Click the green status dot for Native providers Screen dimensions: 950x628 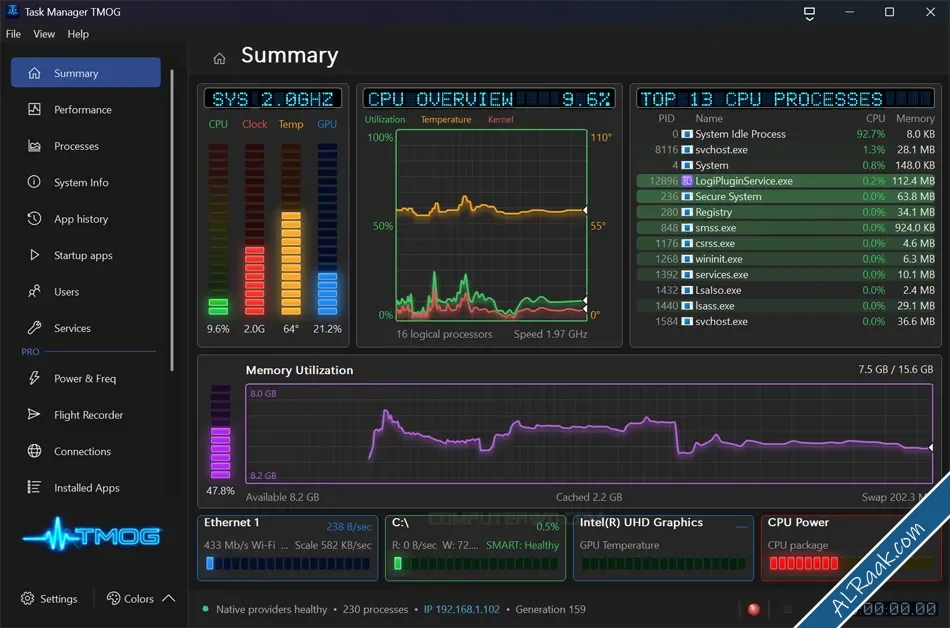(x=205, y=609)
